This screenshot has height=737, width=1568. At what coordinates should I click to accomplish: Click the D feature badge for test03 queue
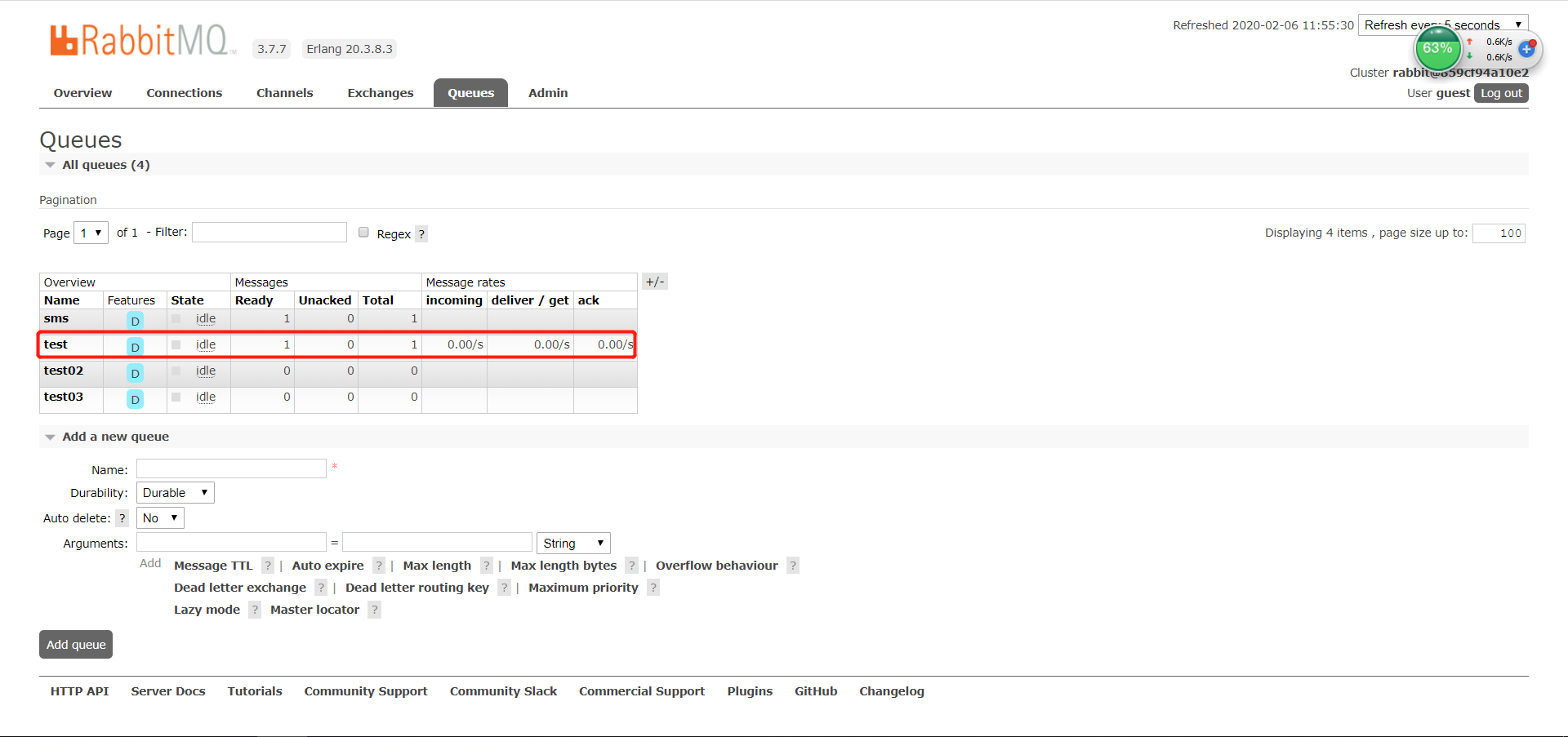click(136, 399)
